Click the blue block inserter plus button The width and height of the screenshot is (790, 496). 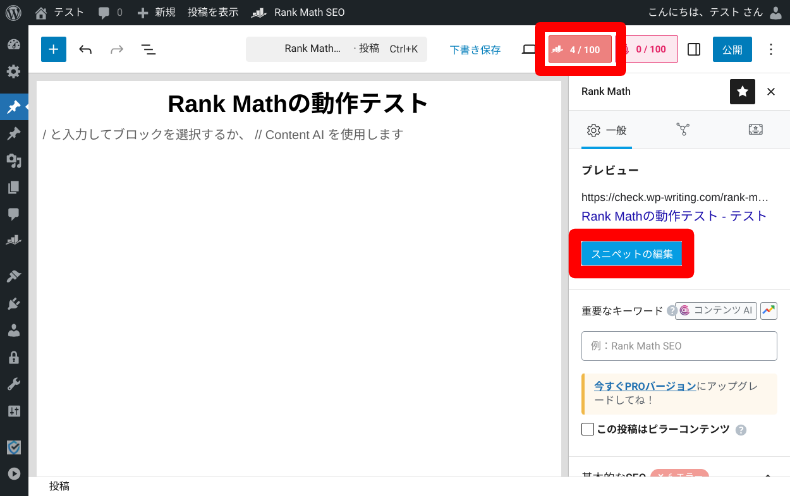click(x=54, y=49)
